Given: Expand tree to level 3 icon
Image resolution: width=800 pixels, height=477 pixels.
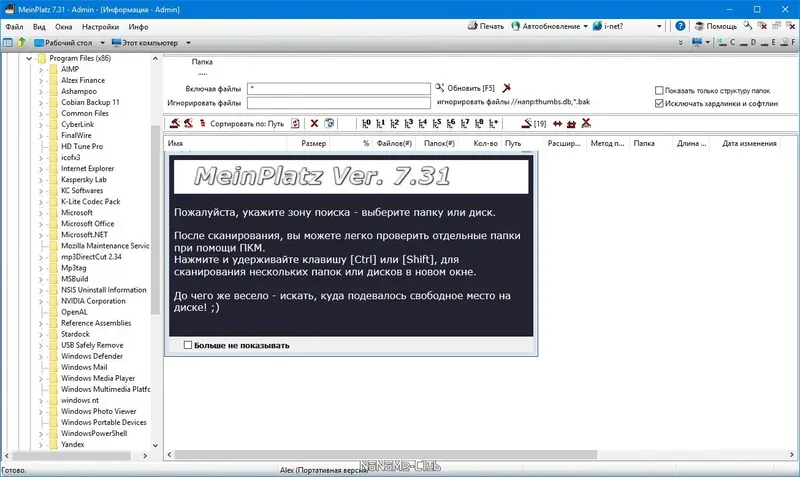Looking at the screenshot, I should [409, 123].
